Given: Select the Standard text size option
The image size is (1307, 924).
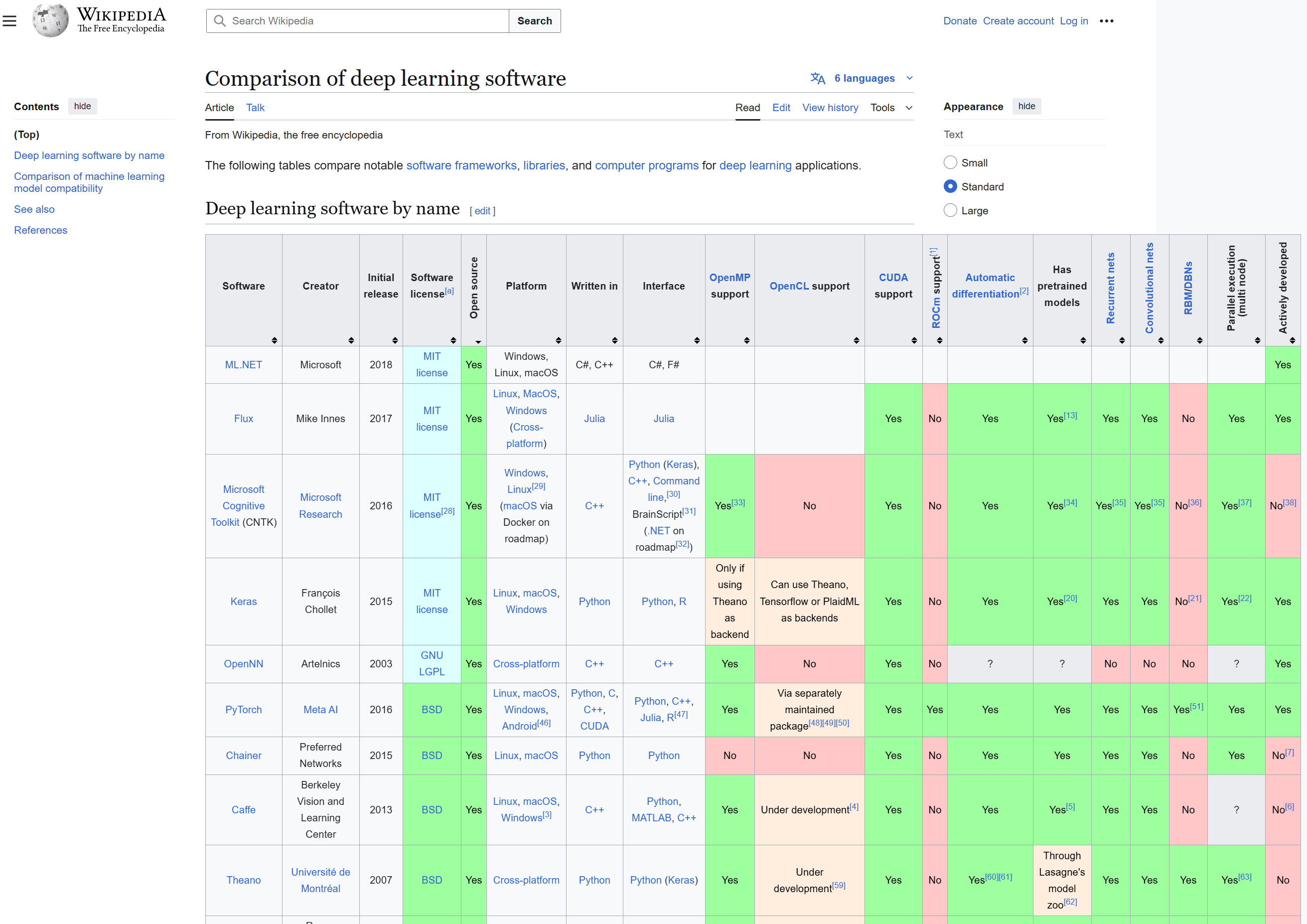Looking at the screenshot, I should click(x=950, y=187).
